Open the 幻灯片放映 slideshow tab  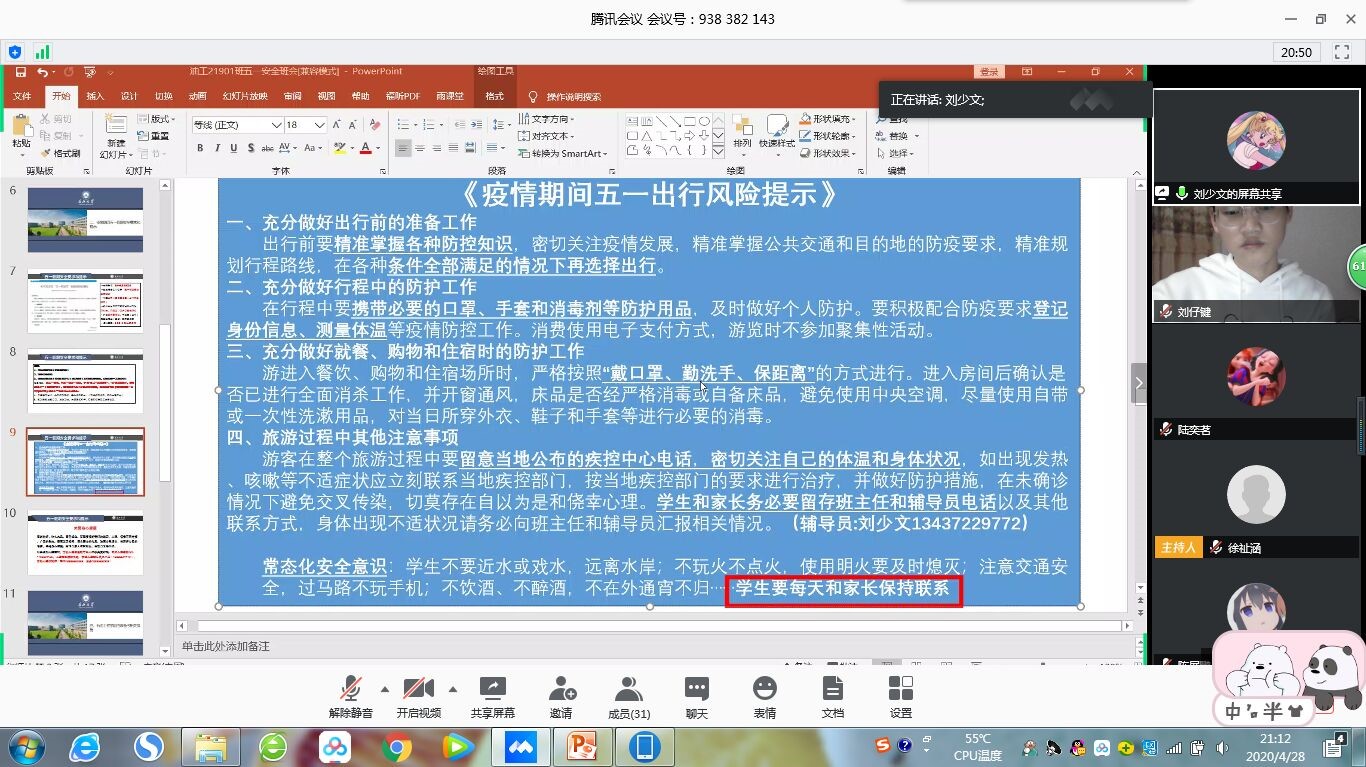pos(245,97)
